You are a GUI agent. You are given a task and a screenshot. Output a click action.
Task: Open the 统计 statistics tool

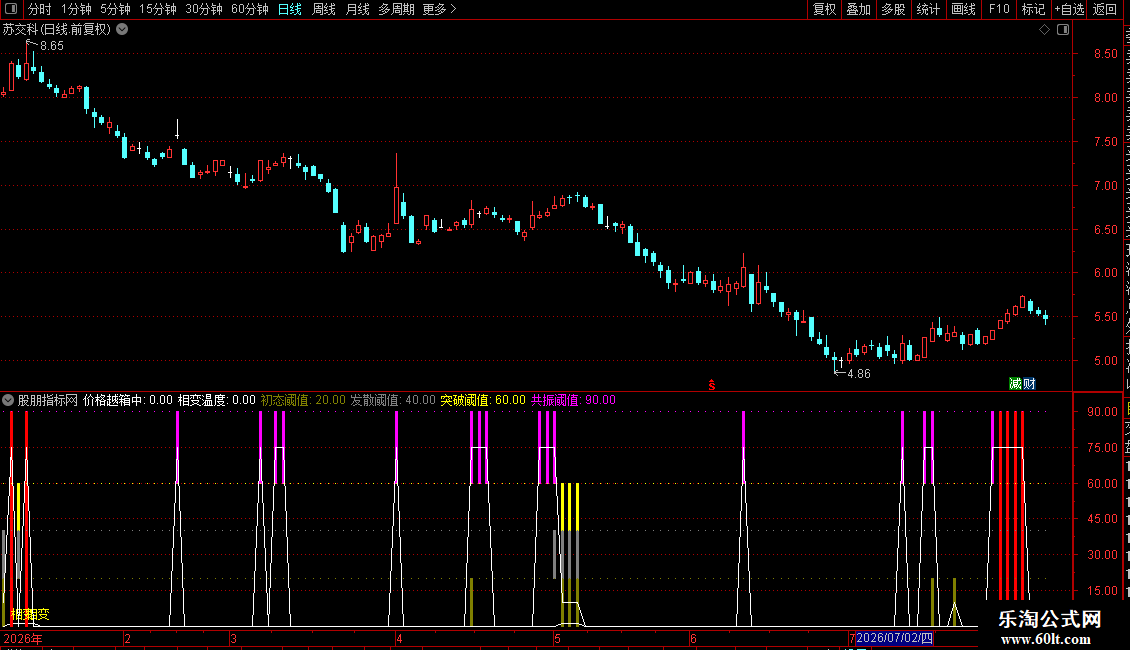click(x=928, y=9)
